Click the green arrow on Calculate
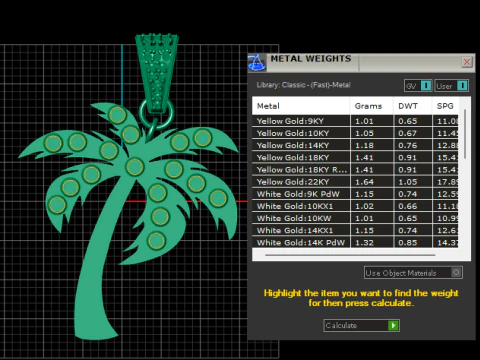The height and width of the screenshot is (360, 480). point(393,325)
